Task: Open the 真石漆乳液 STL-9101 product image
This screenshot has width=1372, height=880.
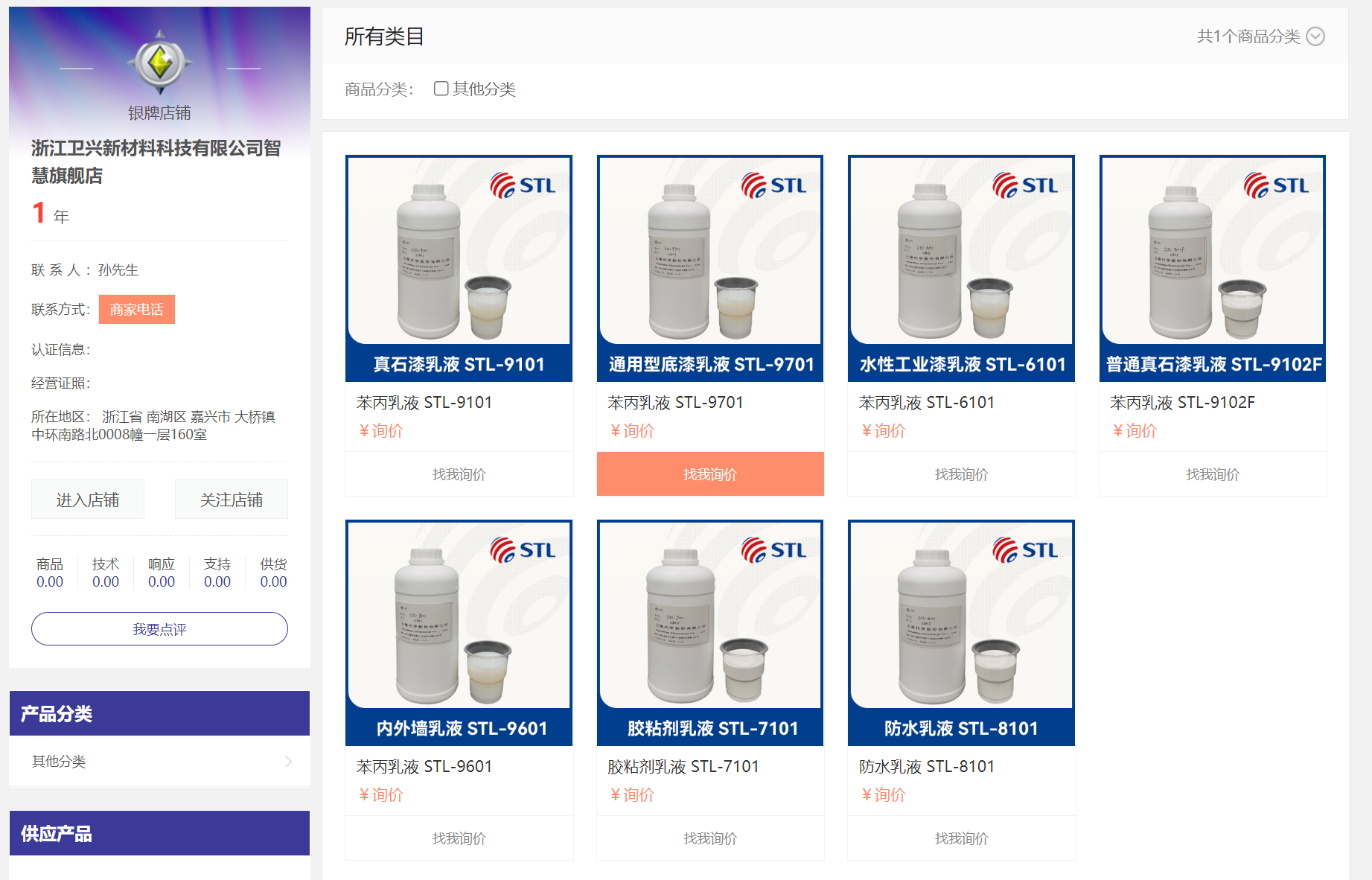Action: click(x=459, y=268)
